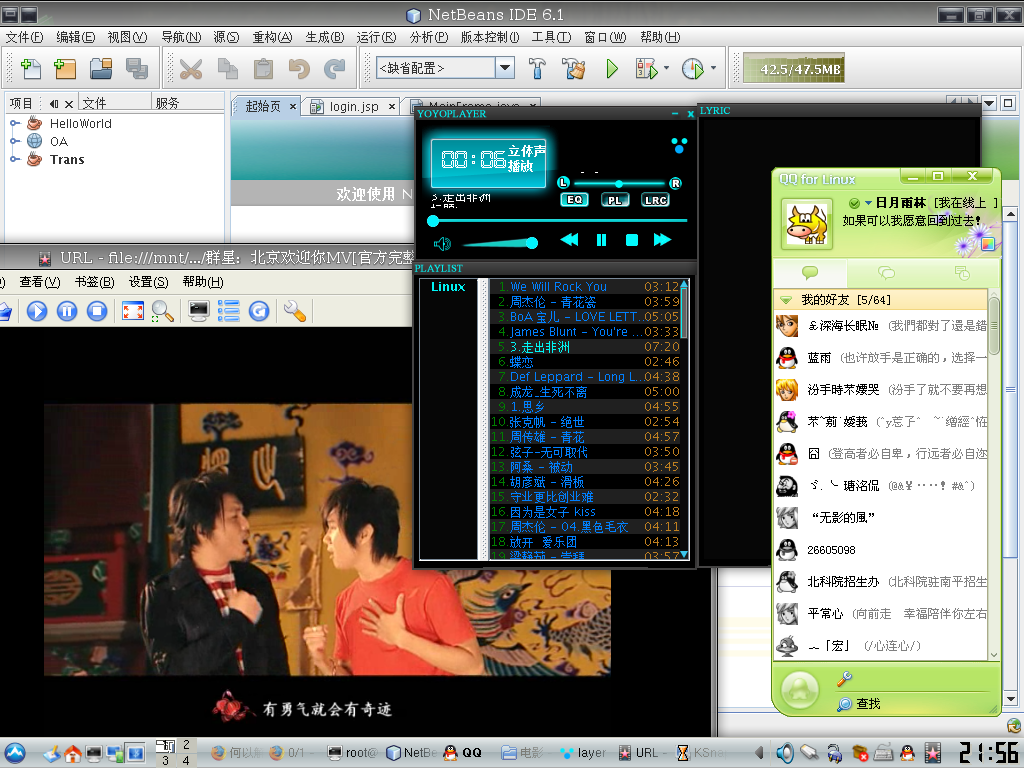Image resolution: width=1024 pixels, height=768 pixels.
Task: Click the Build Main Project hammer icon
Action: (x=537, y=68)
